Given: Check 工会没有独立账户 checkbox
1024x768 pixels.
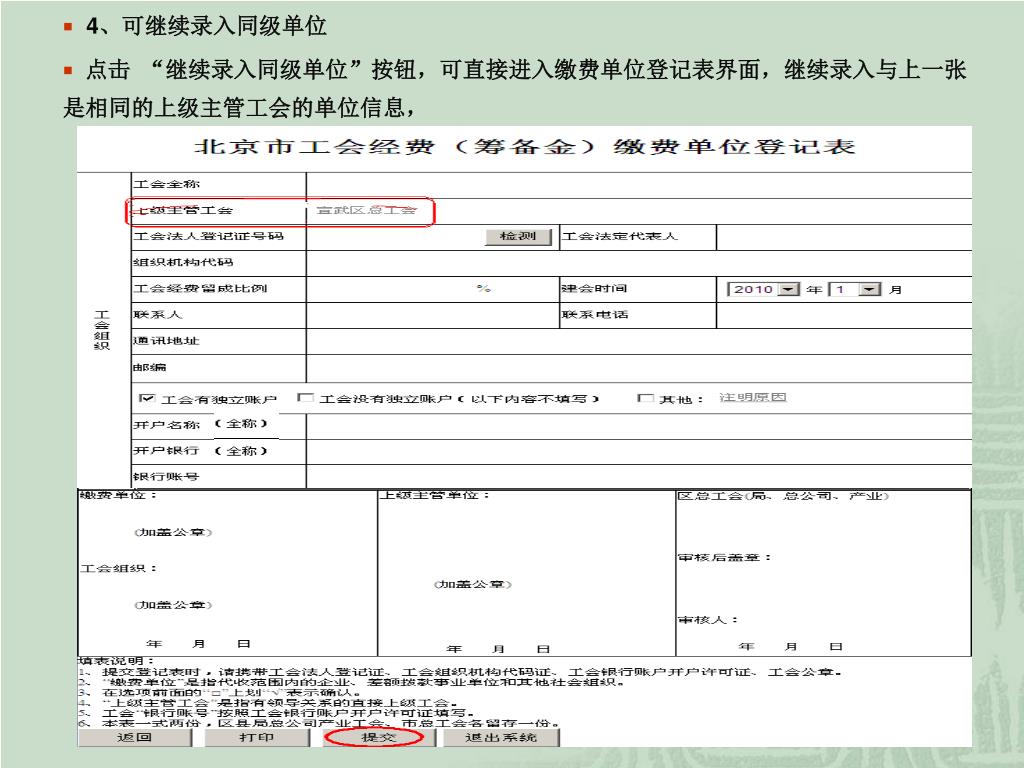Looking at the screenshot, I should tap(305, 398).
